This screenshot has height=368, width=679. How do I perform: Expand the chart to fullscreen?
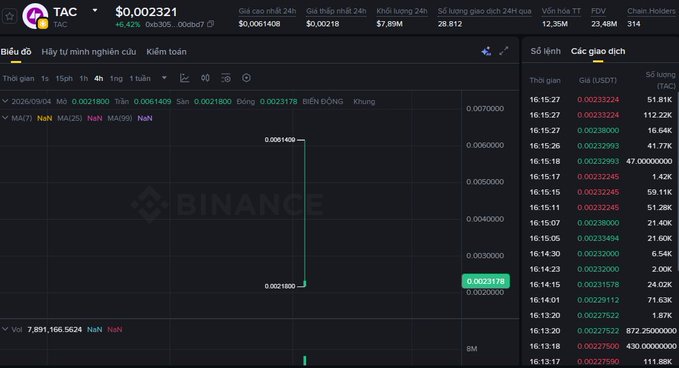[504, 51]
